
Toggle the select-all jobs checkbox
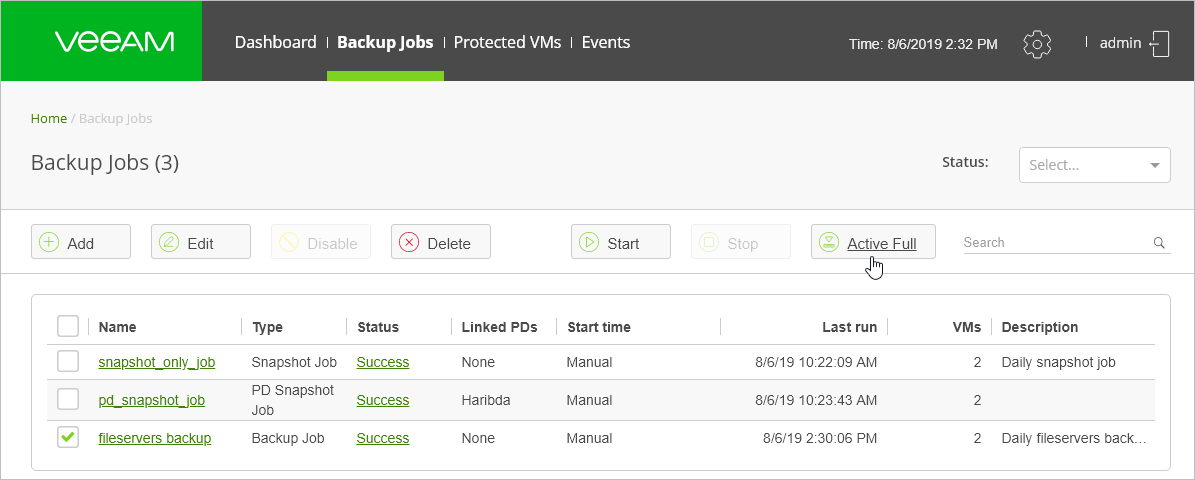[68, 326]
